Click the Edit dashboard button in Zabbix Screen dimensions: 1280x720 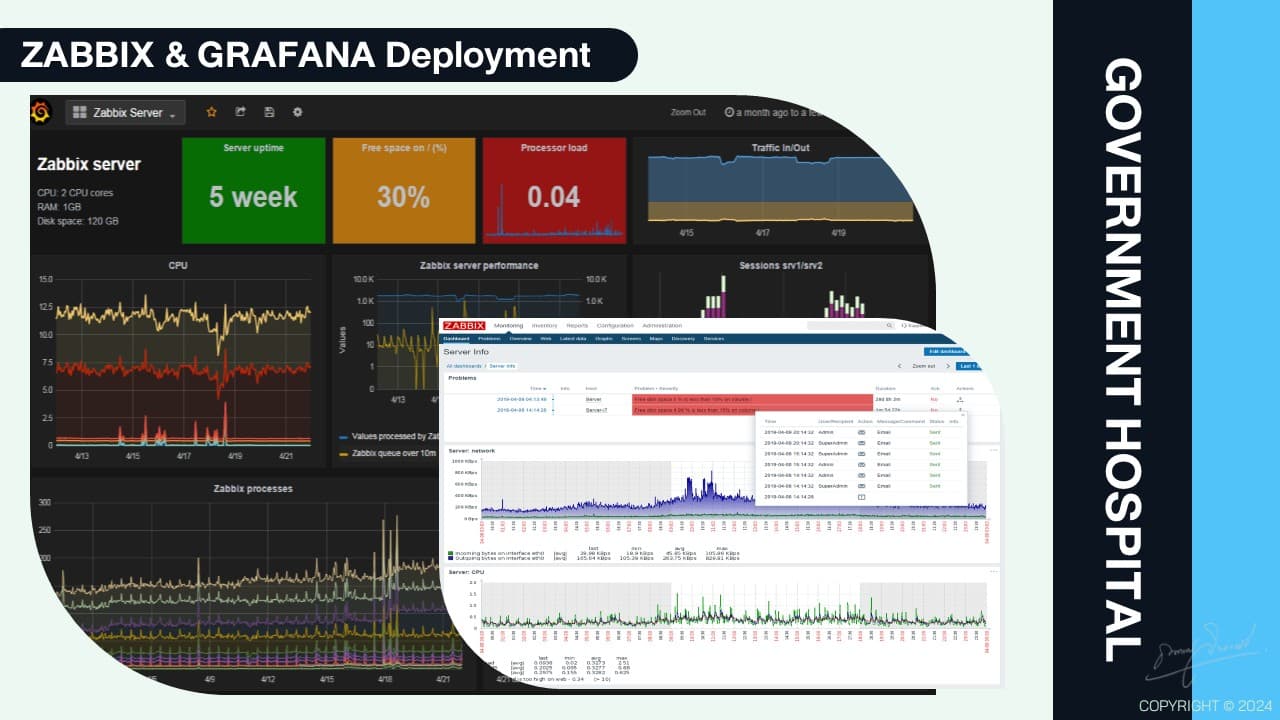click(x=946, y=351)
